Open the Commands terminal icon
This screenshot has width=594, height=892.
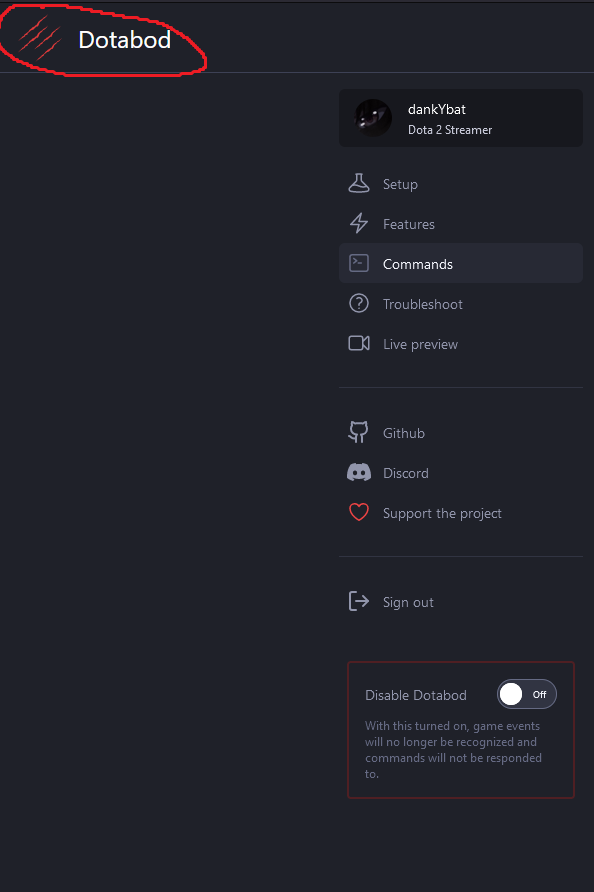(359, 263)
